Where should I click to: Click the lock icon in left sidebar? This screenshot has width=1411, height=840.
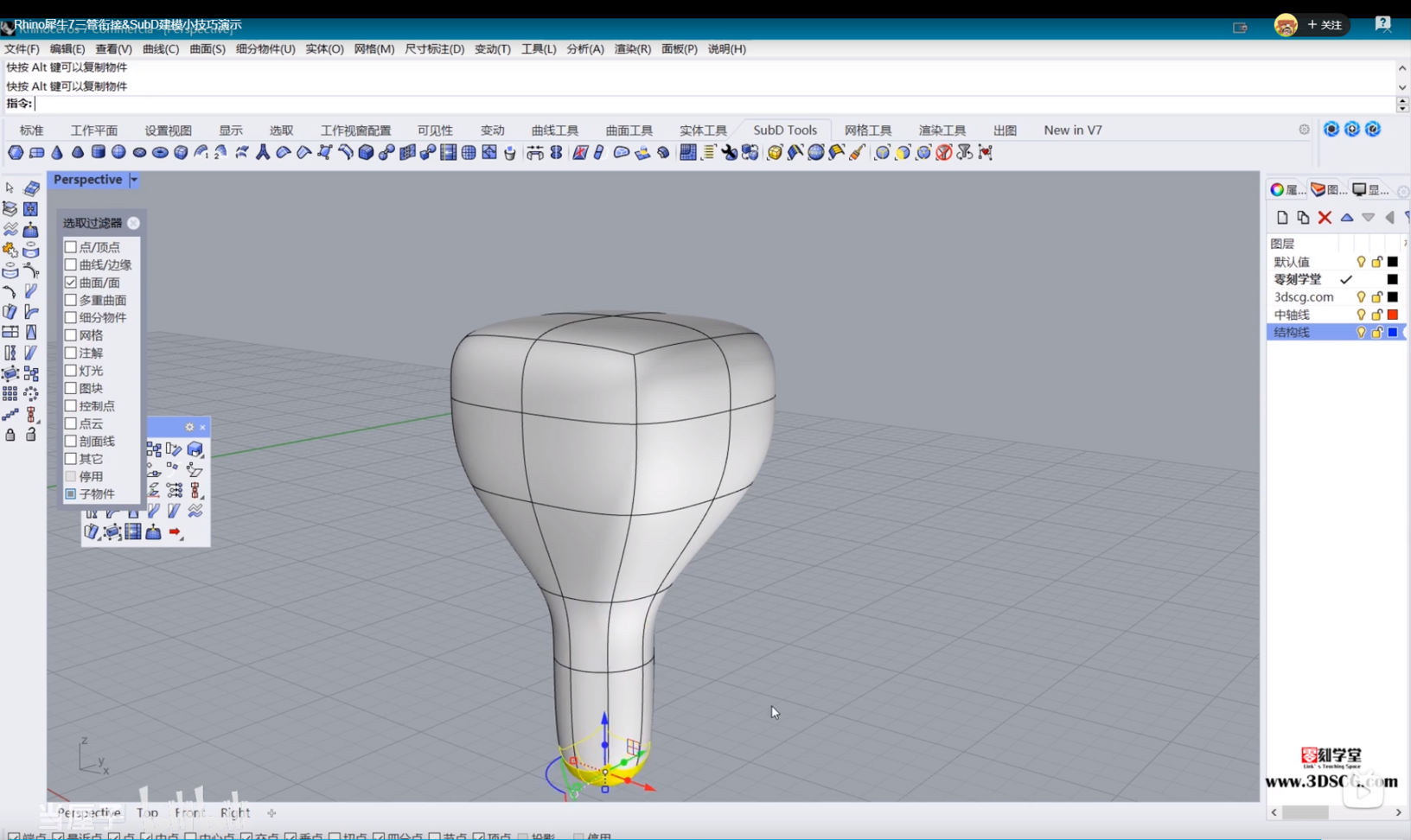click(10, 435)
